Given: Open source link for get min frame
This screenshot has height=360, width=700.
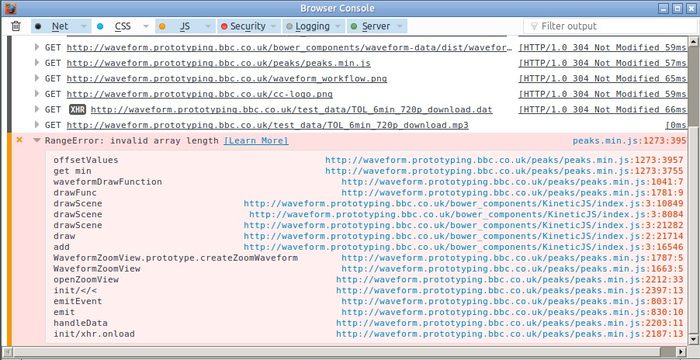Looking at the screenshot, I should (x=504, y=171).
